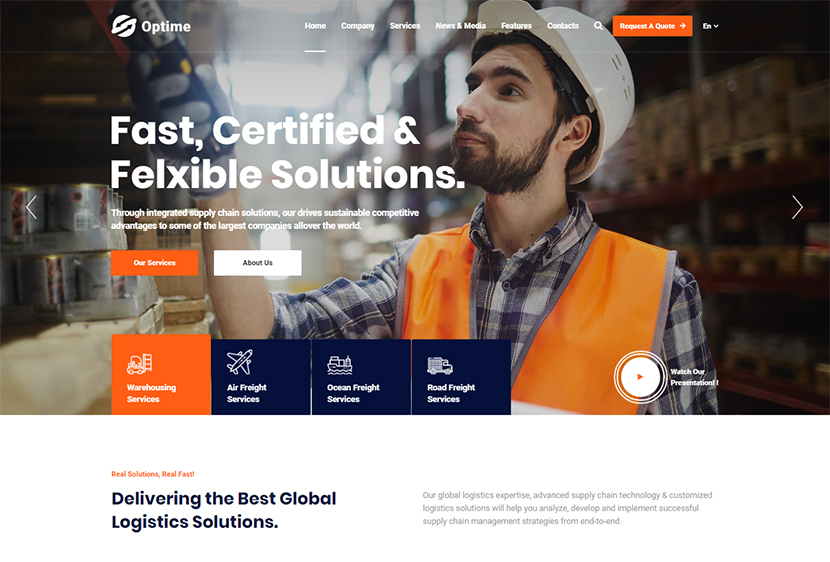Click 'Delivering the Best Global Logistics Solutions.' heading

click(224, 510)
